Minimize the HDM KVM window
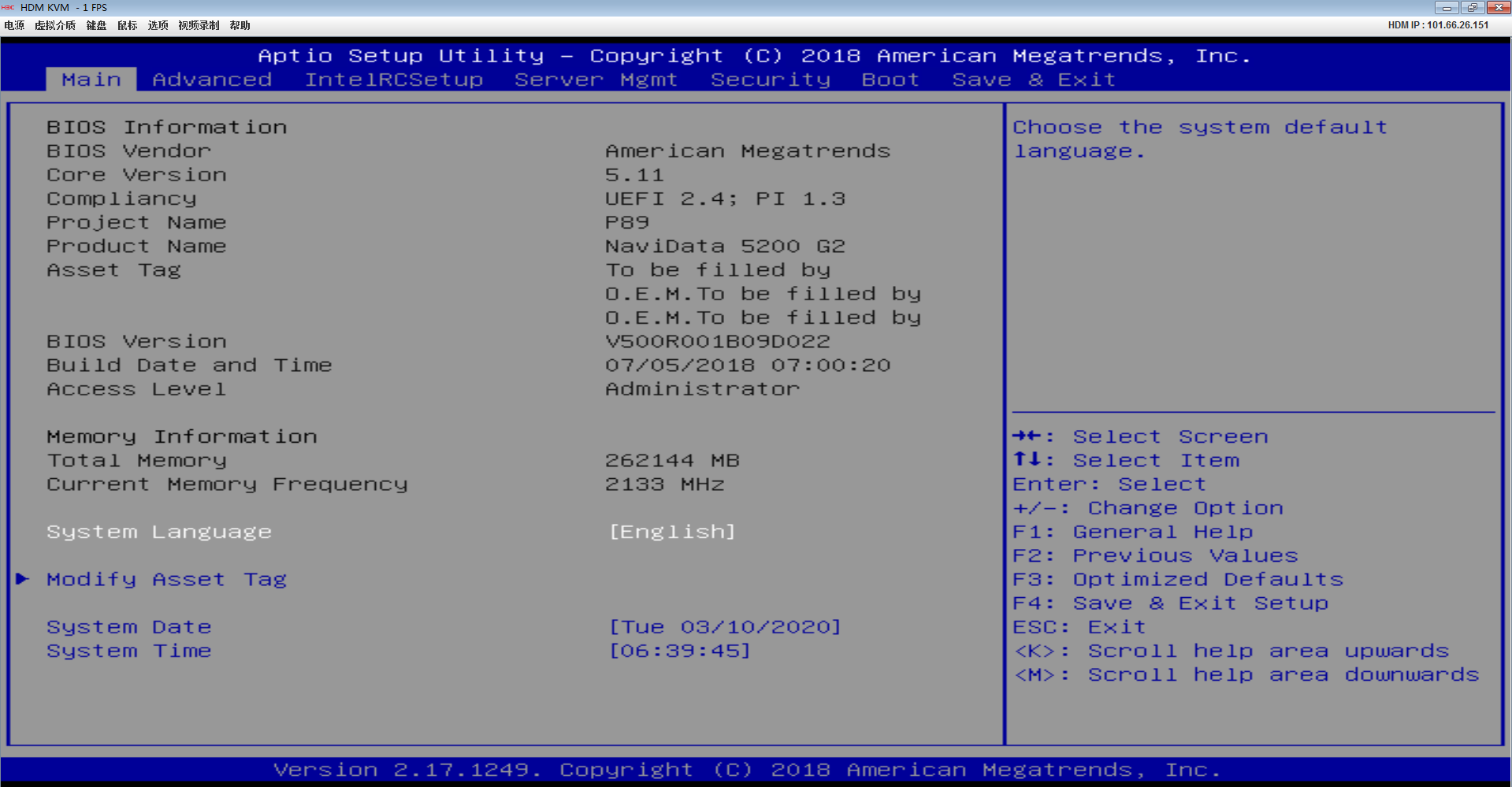Image resolution: width=1512 pixels, height=787 pixels. (1447, 8)
